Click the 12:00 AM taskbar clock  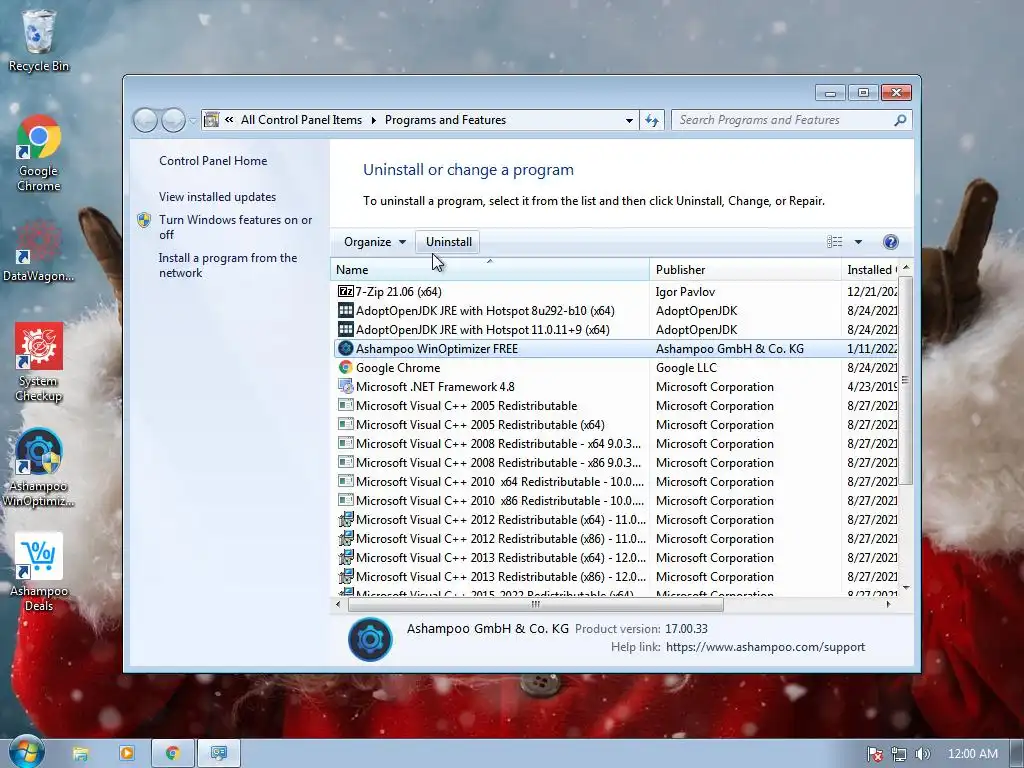click(x=972, y=754)
